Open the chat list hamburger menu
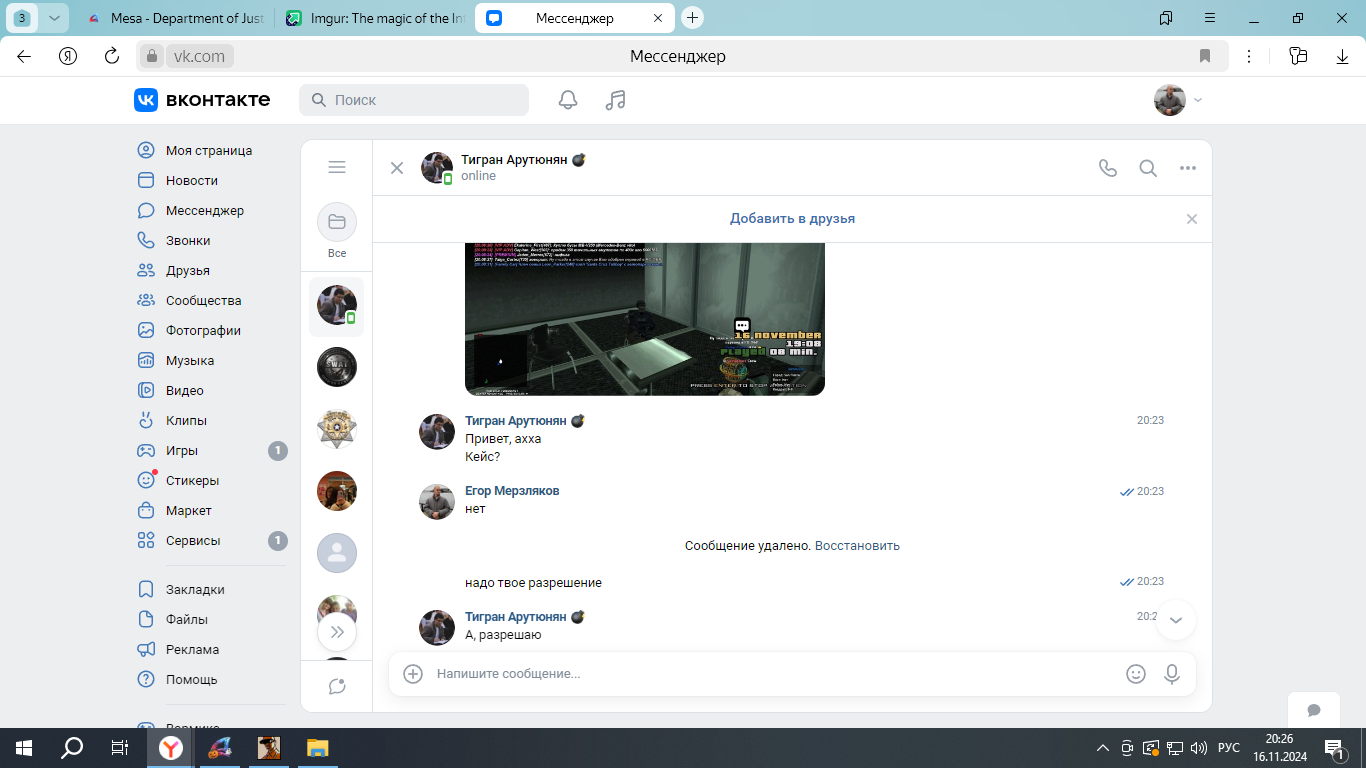 (337, 168)
